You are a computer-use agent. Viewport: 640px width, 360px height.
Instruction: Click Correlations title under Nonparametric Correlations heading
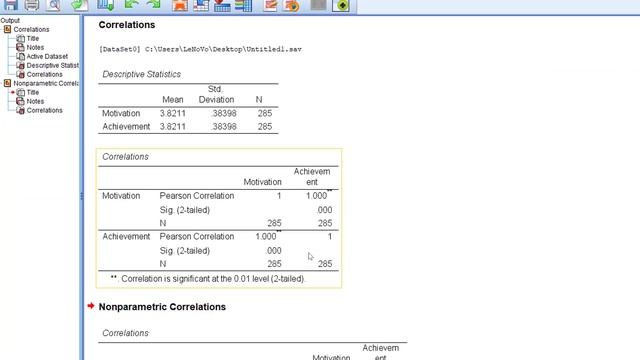pyautogui.click(x=125, y=333)
